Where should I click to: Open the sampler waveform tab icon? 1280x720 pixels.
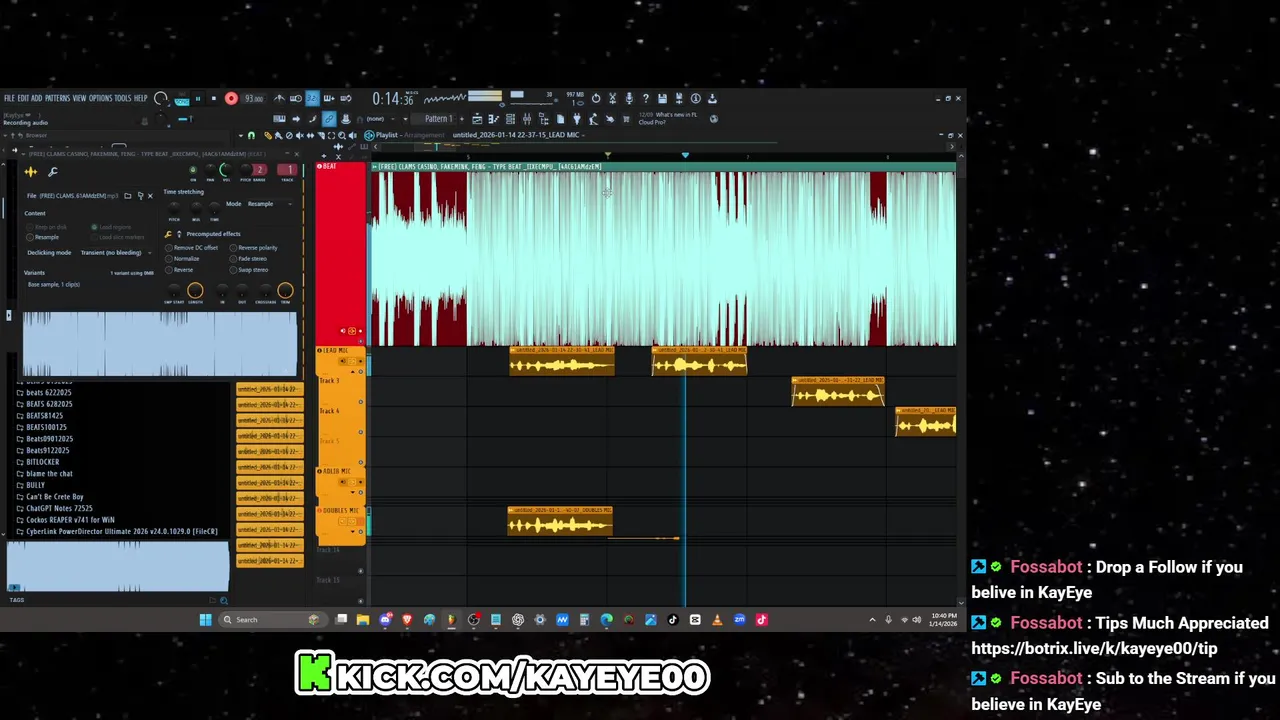[31, 172]
